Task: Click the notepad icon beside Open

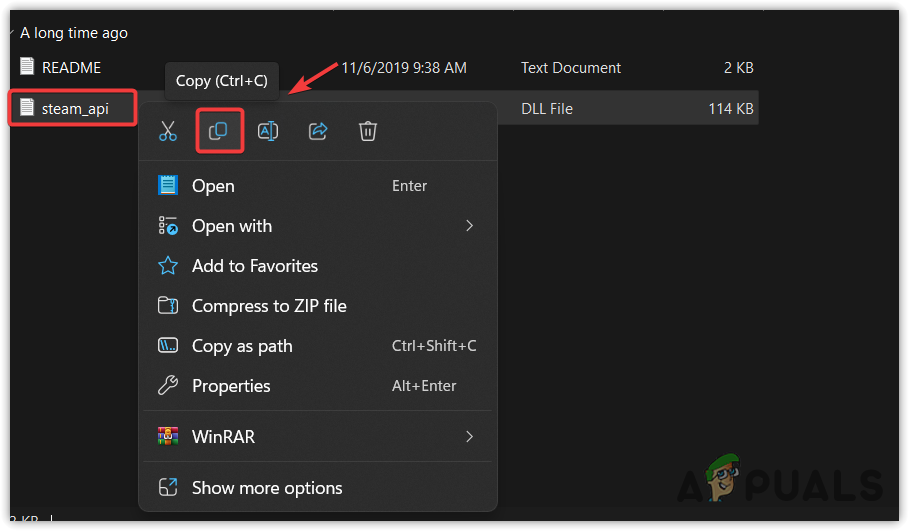Action: point(168,186)
